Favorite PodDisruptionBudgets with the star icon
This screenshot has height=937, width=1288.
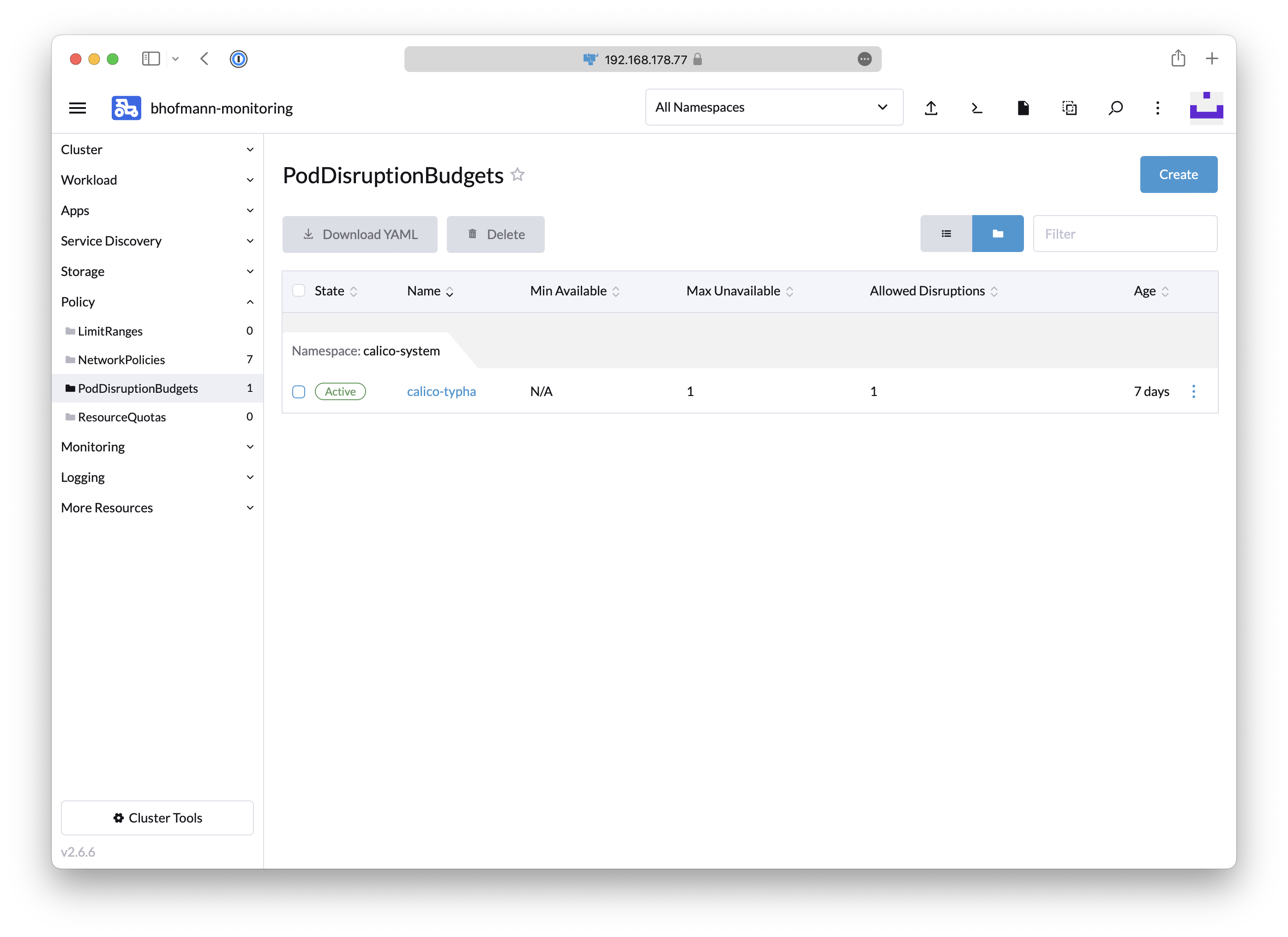point(518,174)
